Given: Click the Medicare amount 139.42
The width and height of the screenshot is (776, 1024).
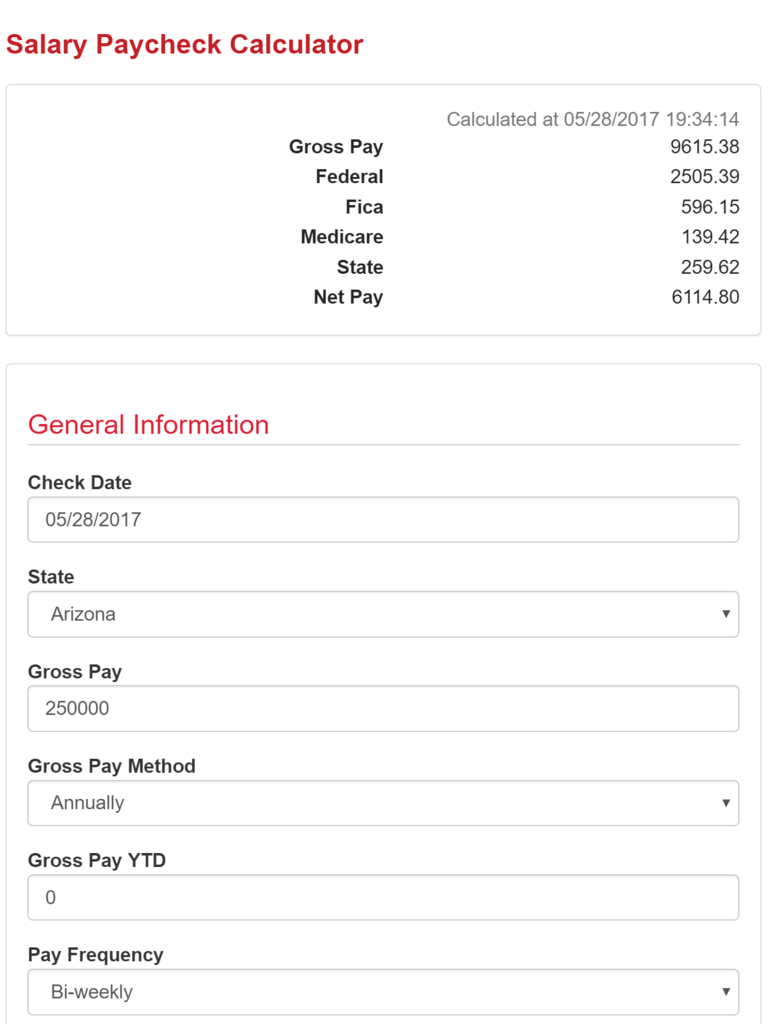Looking at the screenshot, I should pos(710,237).
